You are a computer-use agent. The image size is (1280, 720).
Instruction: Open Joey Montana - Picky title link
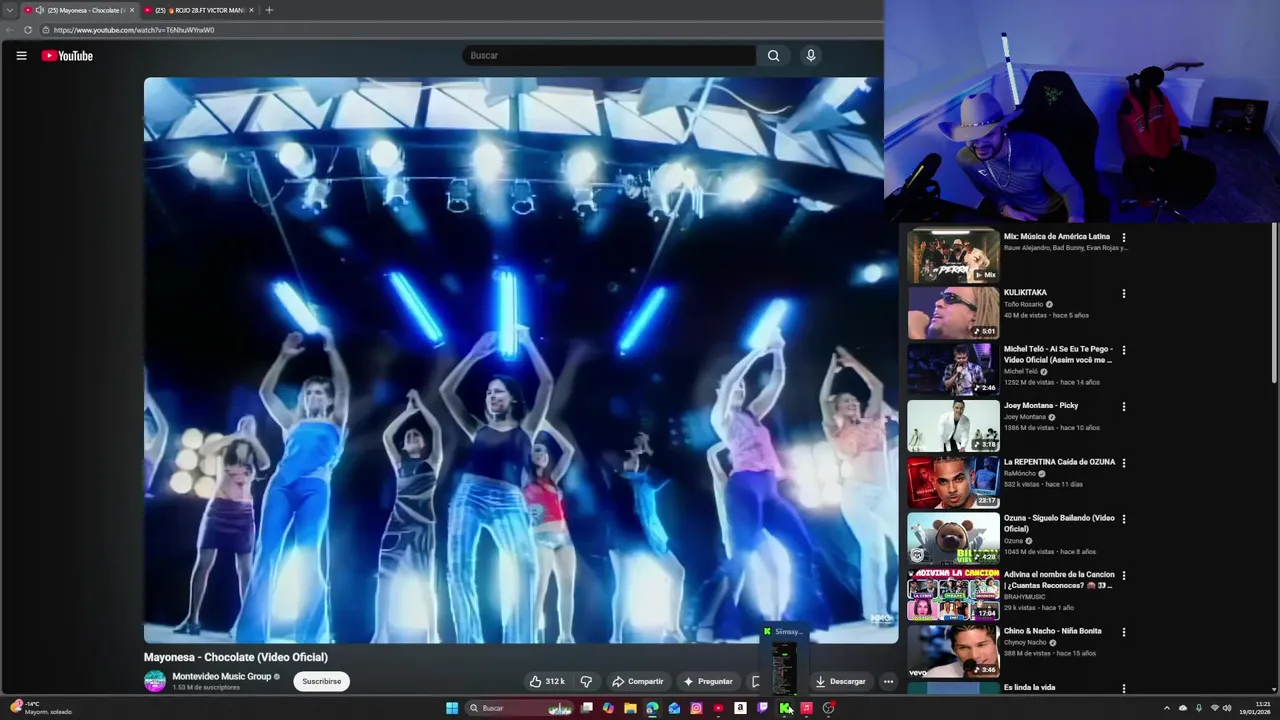coord(1041,406)
